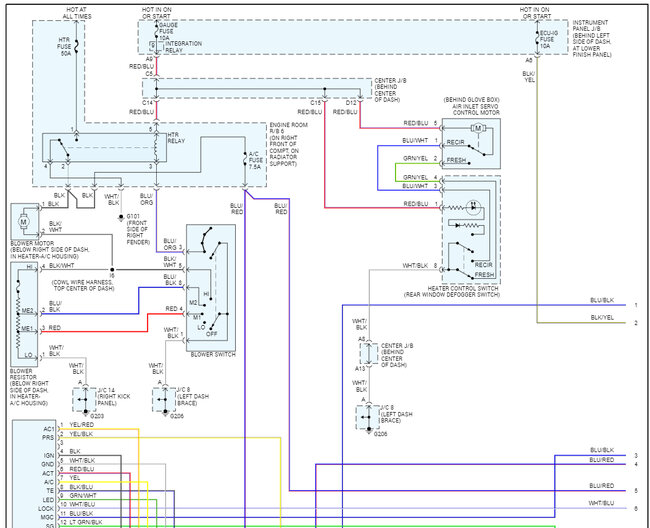Select the 'C15' connector label

[315, 102]
